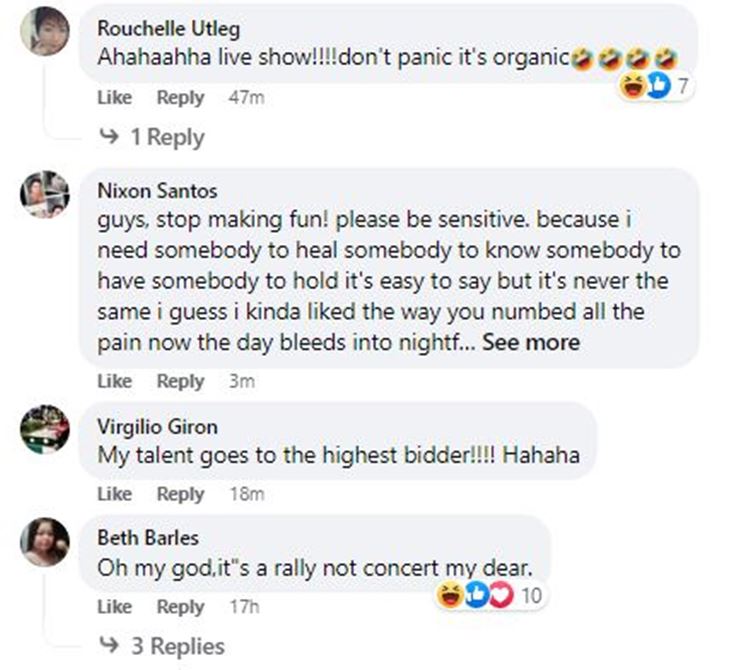Expand Nixon Santos's comment with See more
The image size is (750, 670).
click(530, 342)
